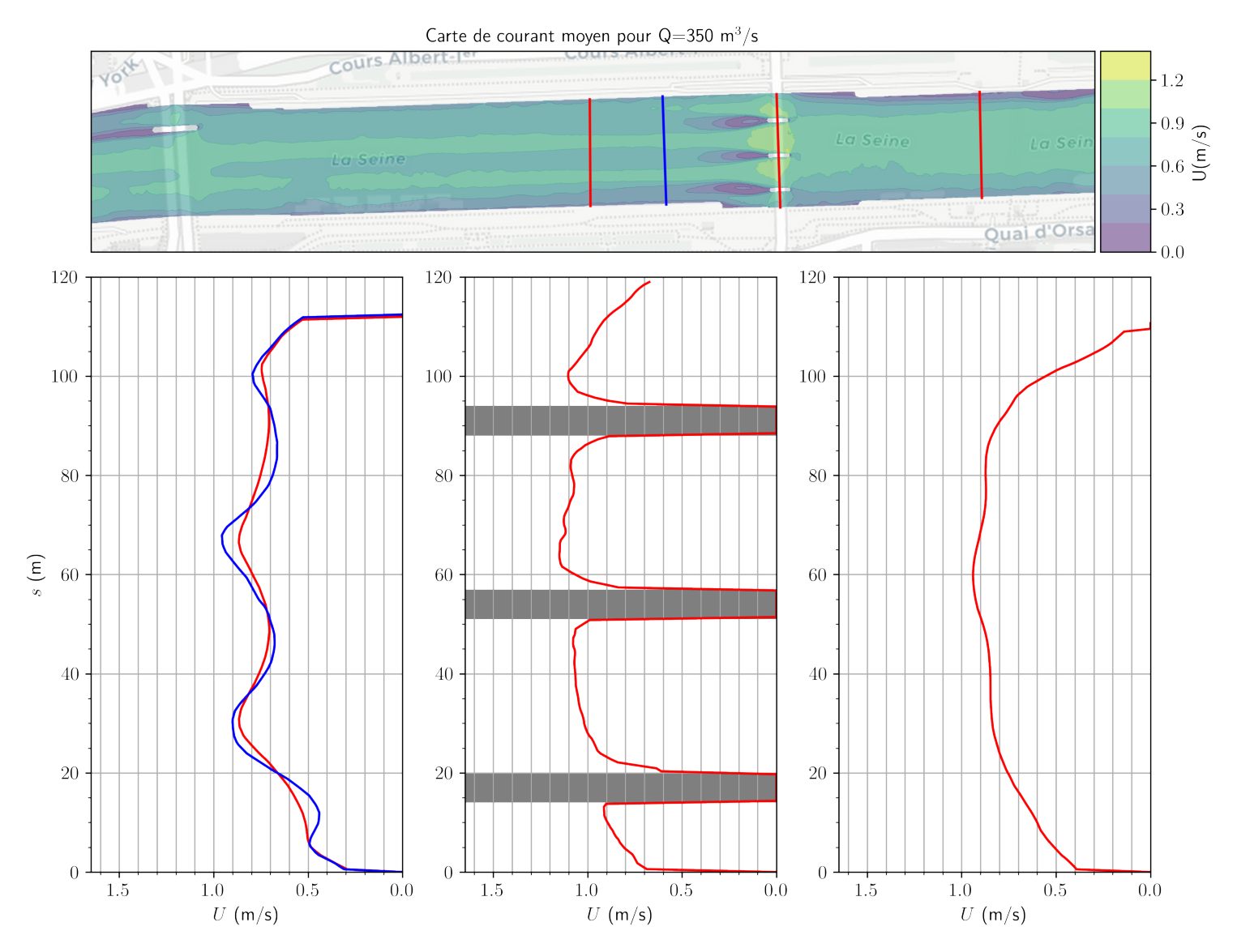
Task: Click the blue transect line on the map
Action: point(664,150)
